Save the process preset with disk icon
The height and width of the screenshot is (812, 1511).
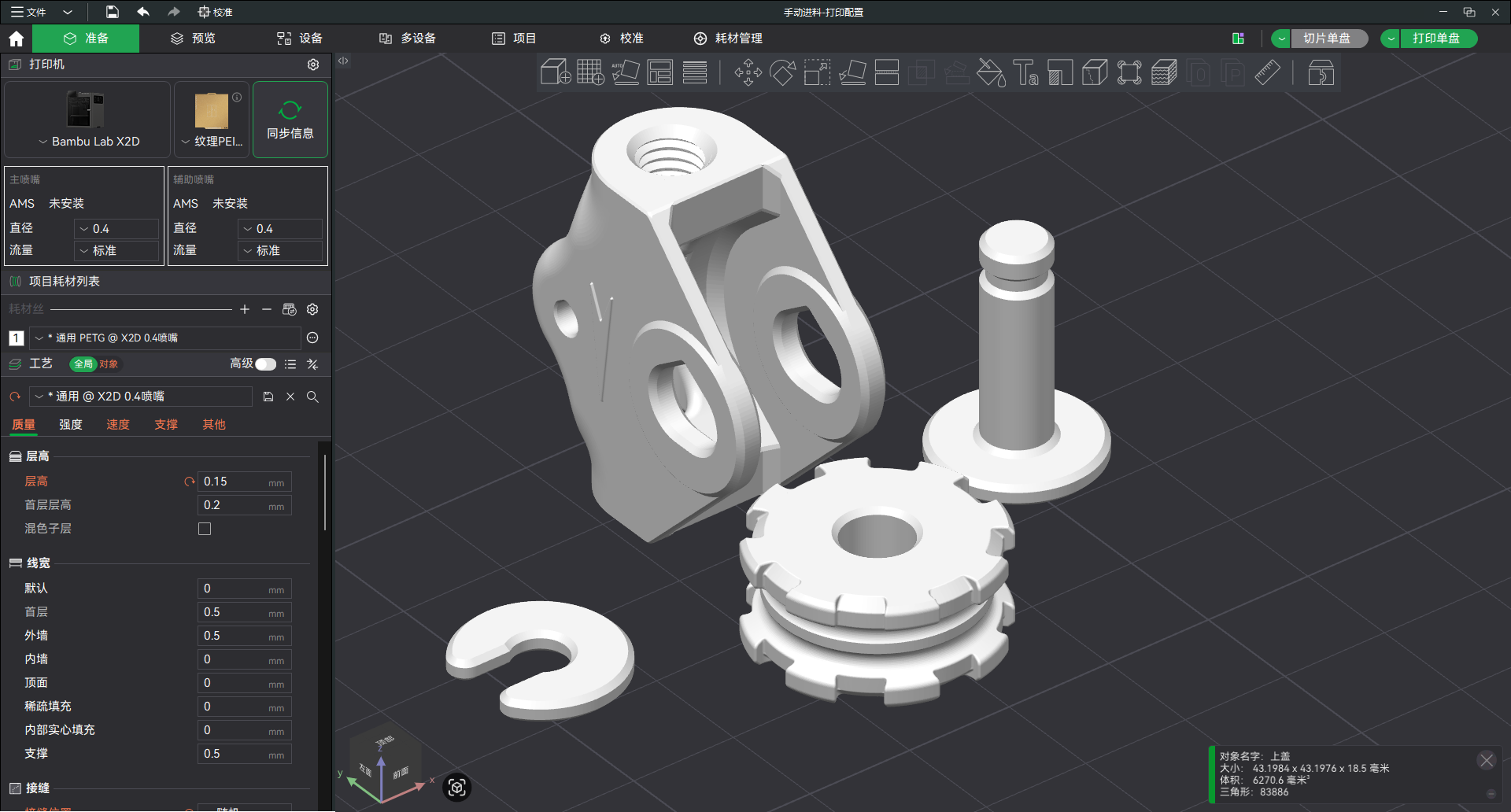[x=268, y=397]
